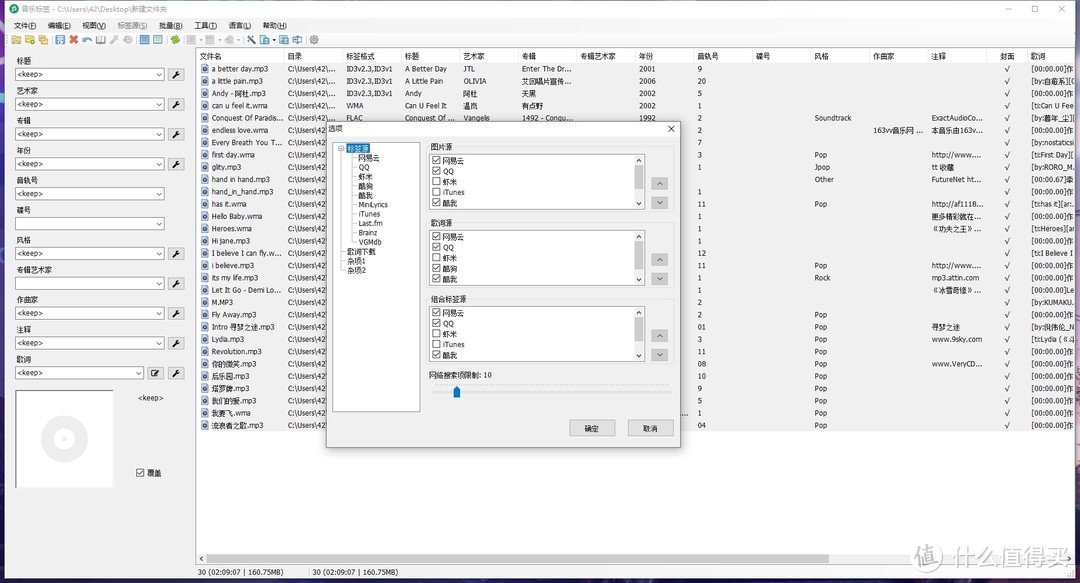
Task: Enable iTunes checkbox under 图片源
Action: (x=436, y=192)
